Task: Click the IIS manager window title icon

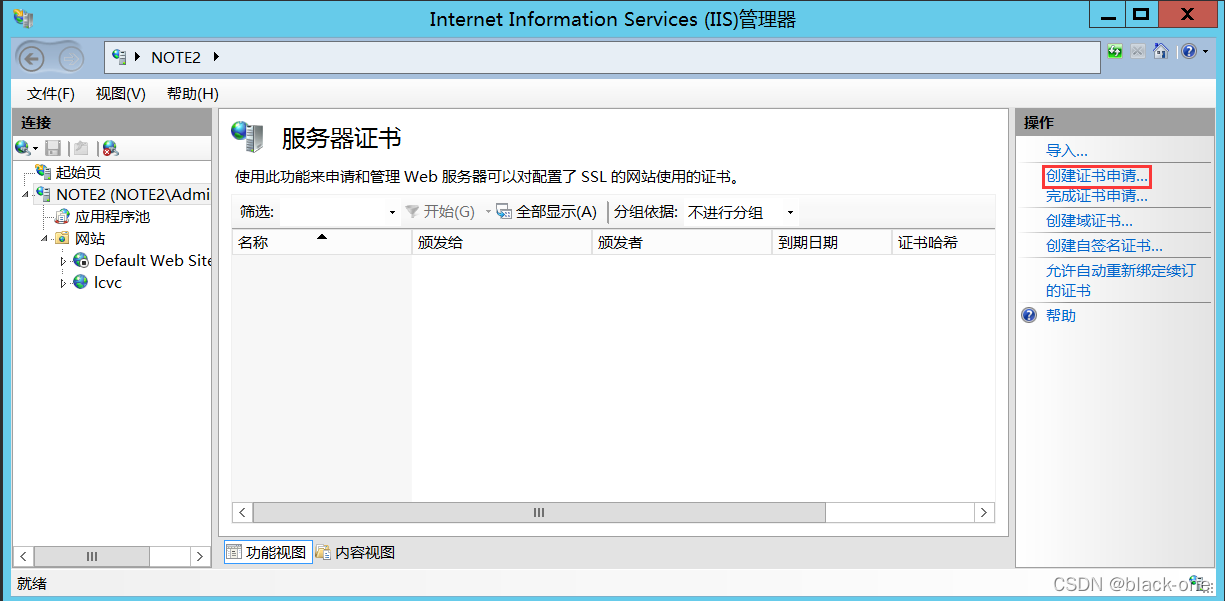Action: click(x=23, y=17)
